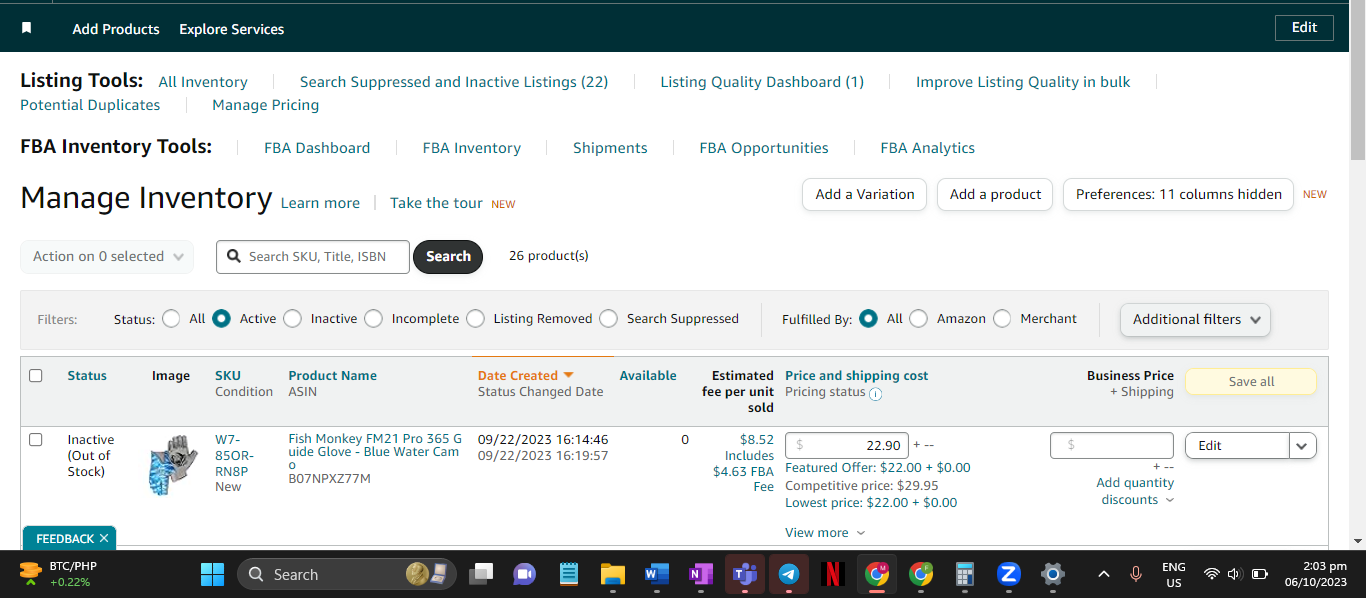1366x598 pixels.
Task: Open Microsoft Teams from taskbar
Action: tap(745, 574)
